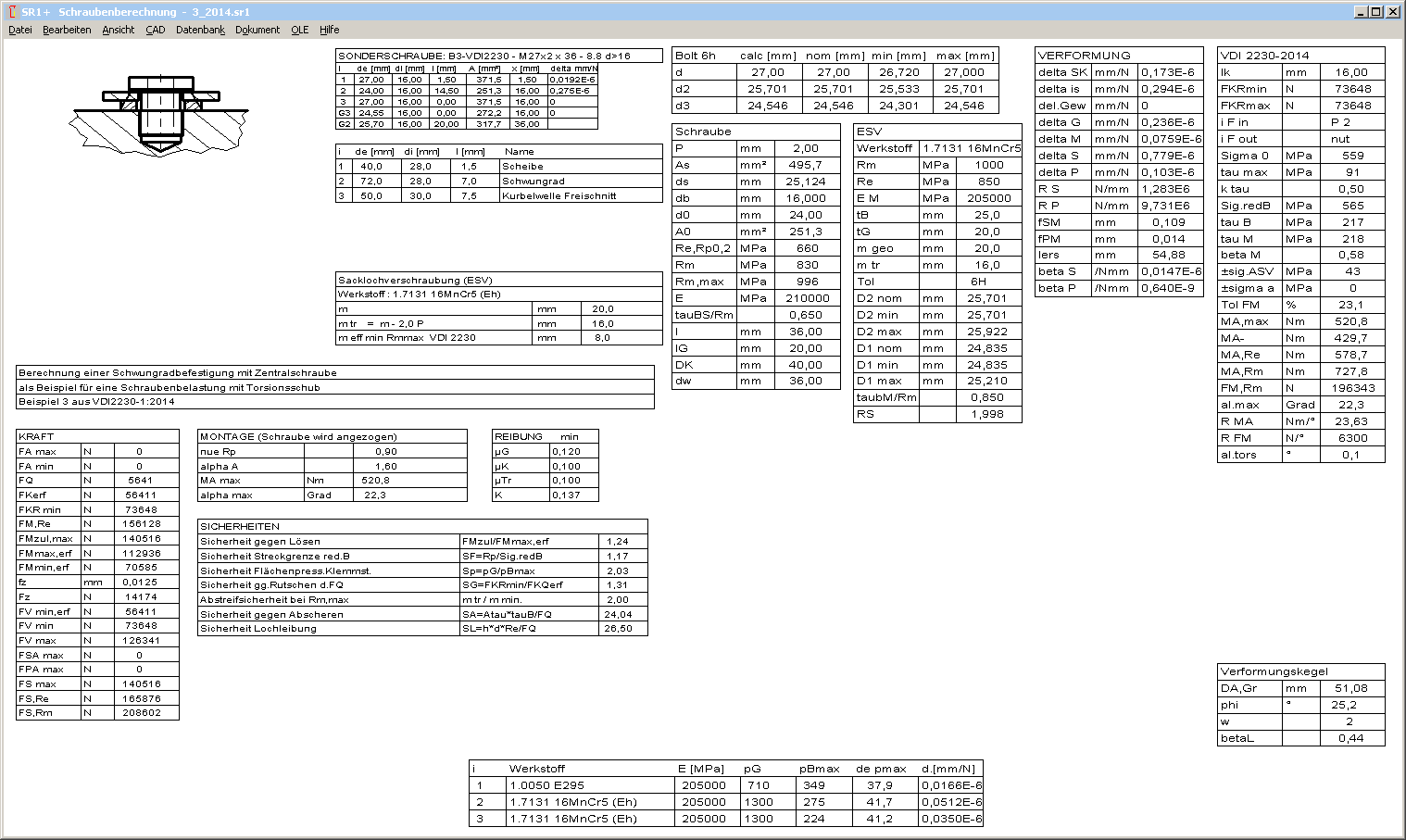Maximize the SR1+ window

(1375, 12)
